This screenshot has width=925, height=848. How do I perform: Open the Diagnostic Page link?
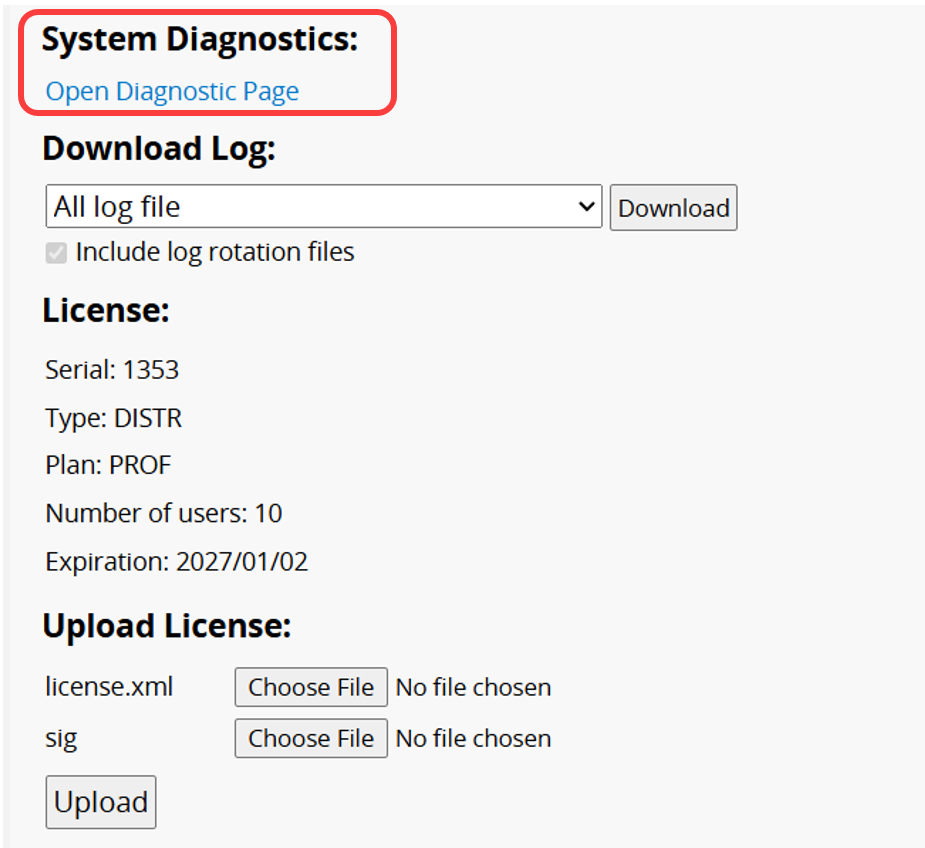[x=172, y=92]
